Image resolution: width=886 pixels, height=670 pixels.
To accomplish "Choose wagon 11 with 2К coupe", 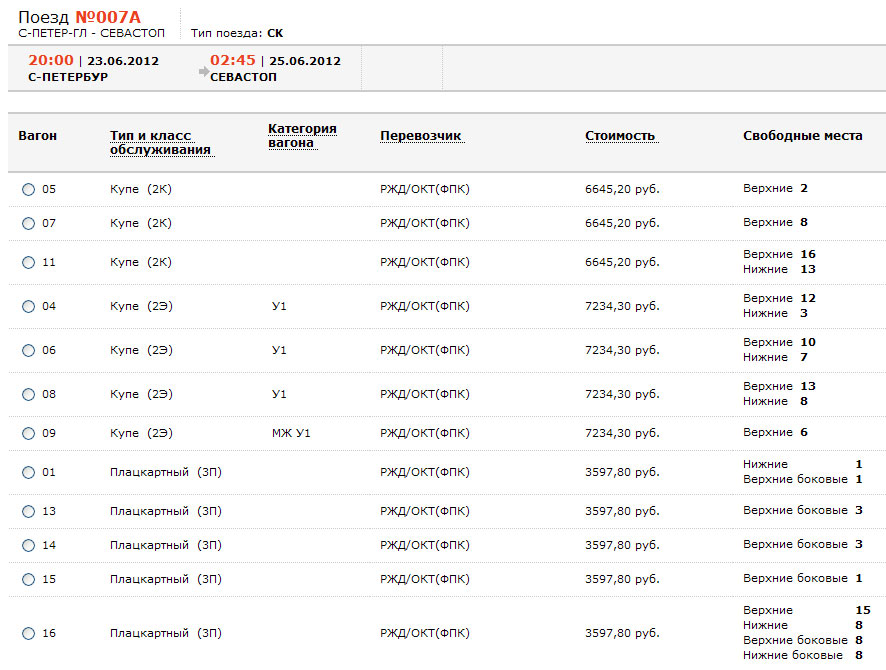I will point(28,262).
